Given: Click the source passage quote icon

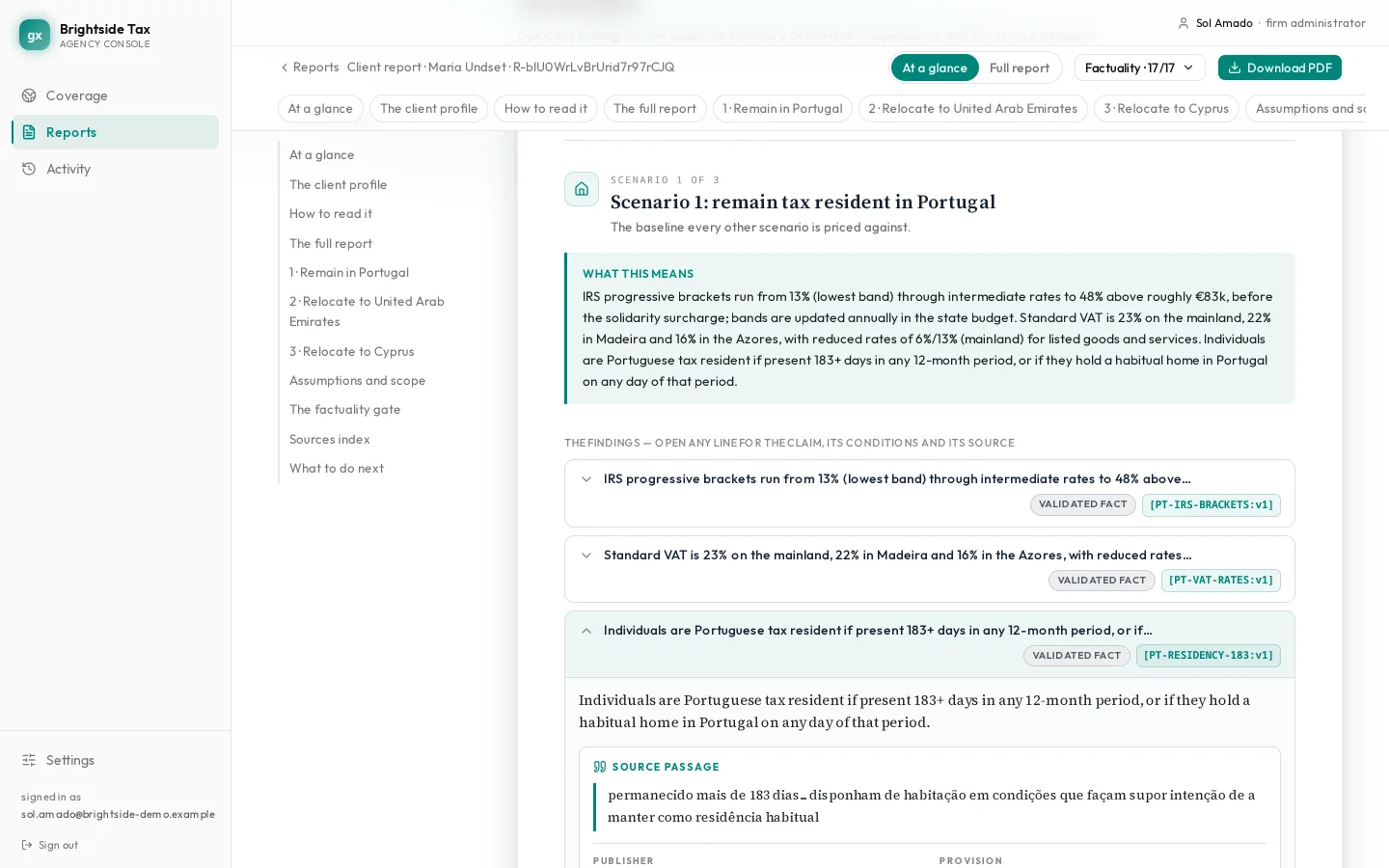Looking at the screenshot, I should 600,767.
